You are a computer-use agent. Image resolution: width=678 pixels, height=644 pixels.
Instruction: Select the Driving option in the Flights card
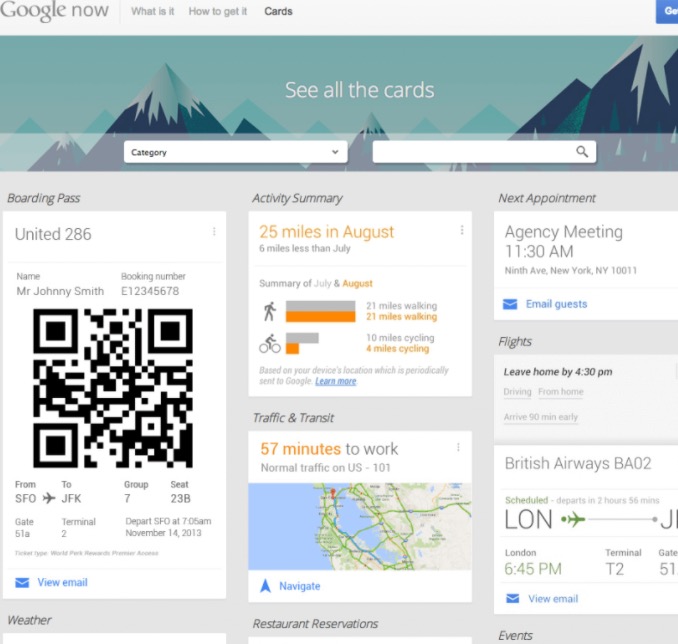click(517, 392)
